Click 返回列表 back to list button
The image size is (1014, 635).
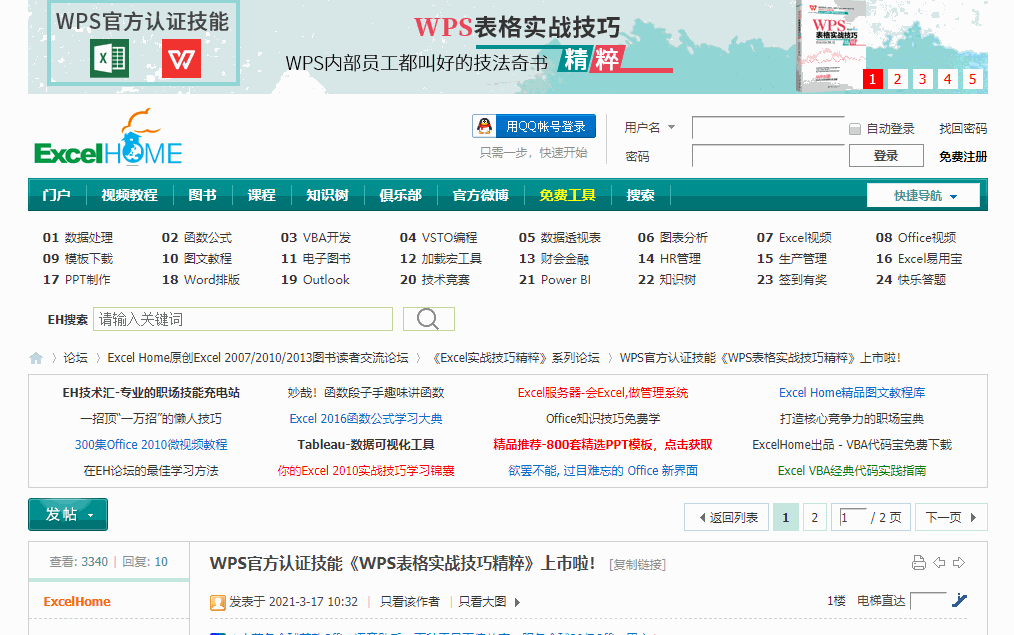727,517
